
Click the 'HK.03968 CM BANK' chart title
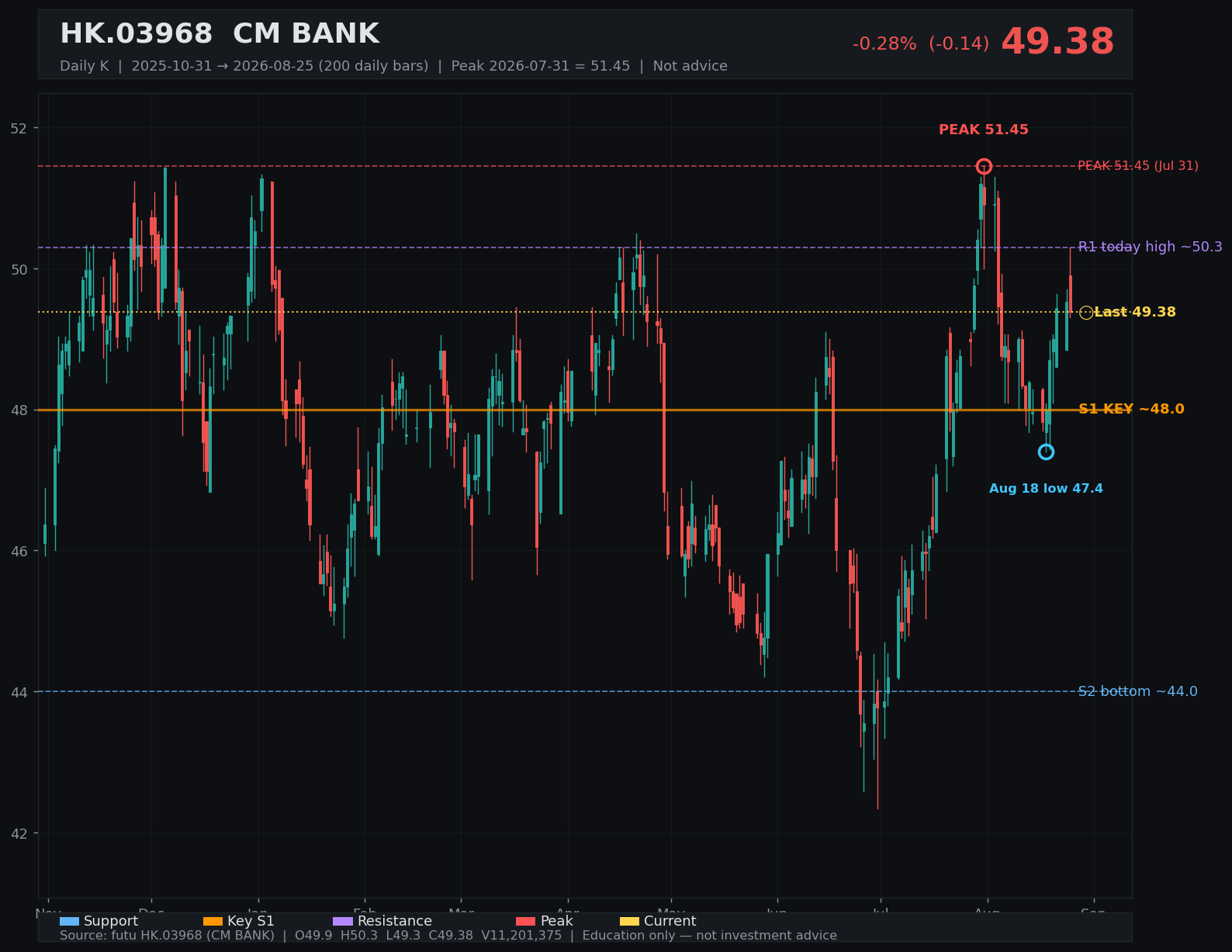click(220, 34)
